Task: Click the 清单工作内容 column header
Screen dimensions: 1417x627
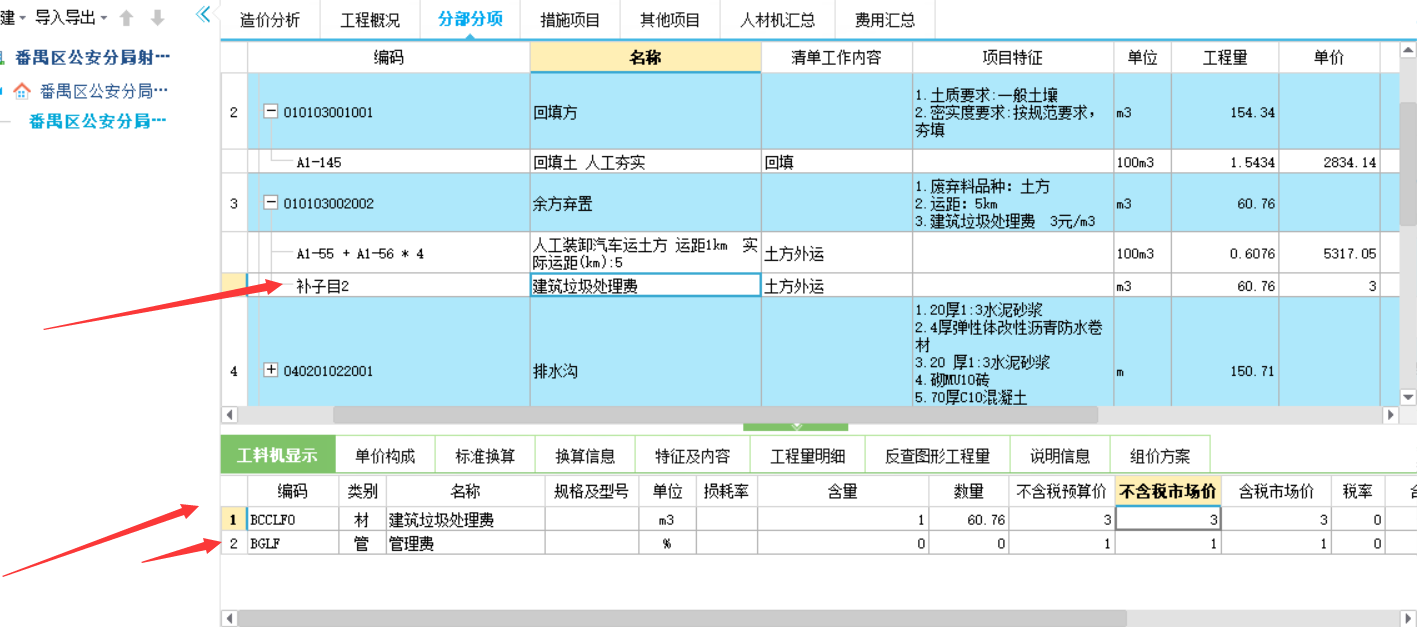Action: [x=837, y=58]
